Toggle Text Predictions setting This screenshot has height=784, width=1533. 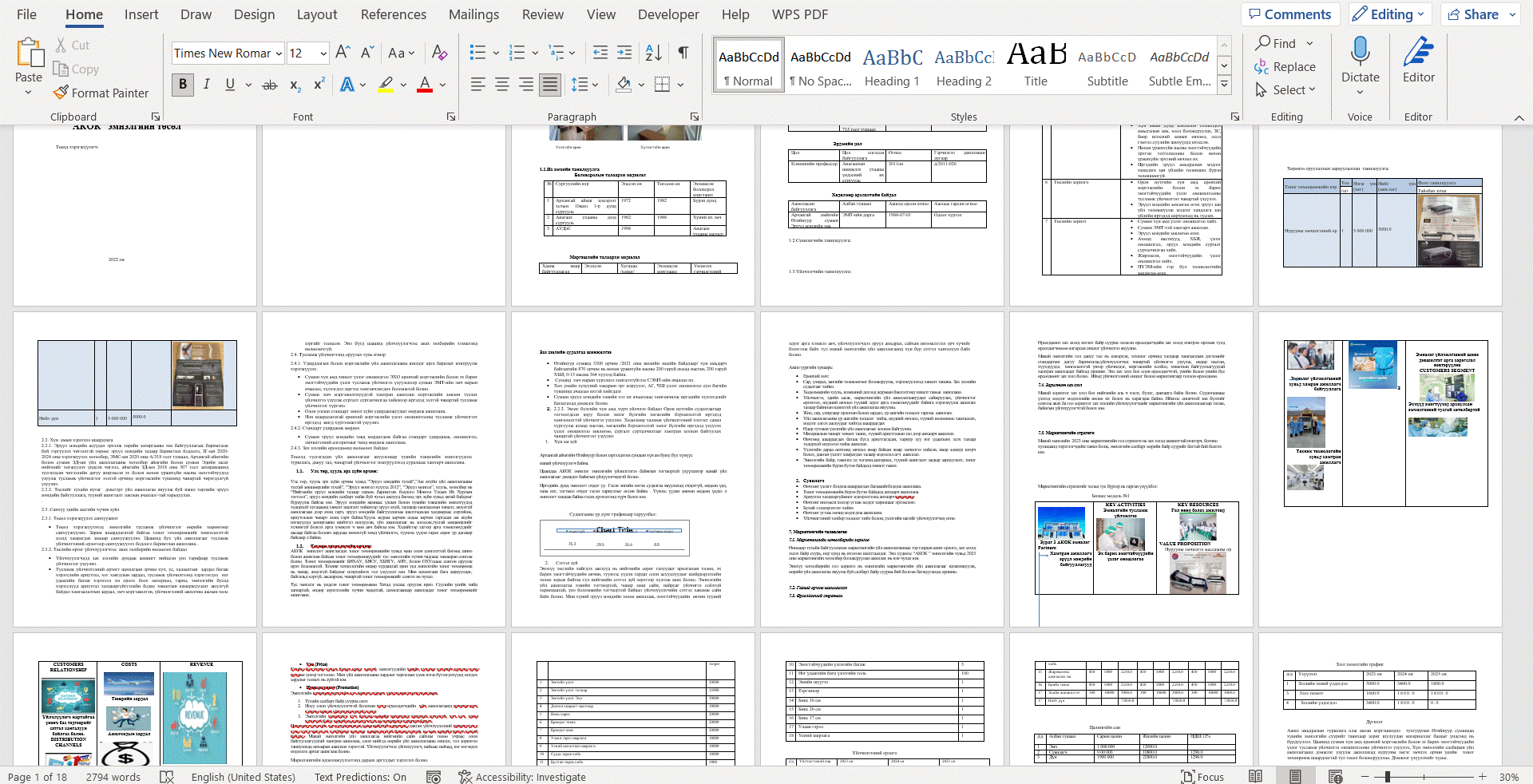(x=360, y=777)
